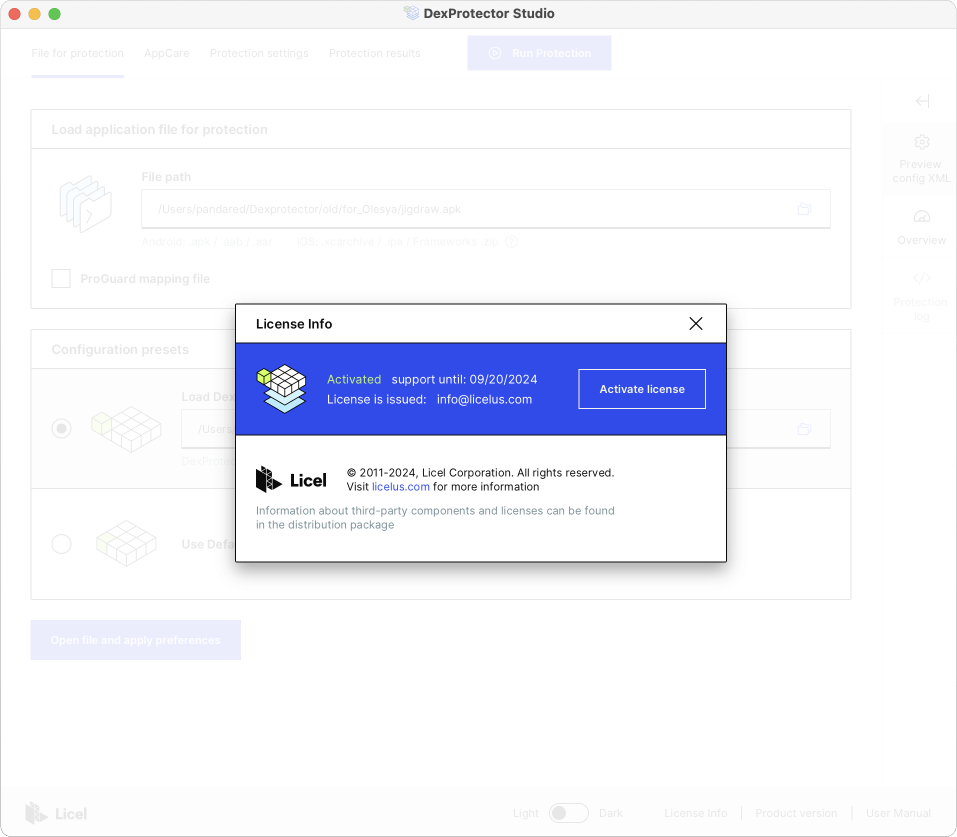Click the Configuration presets header

coord(120,349)
